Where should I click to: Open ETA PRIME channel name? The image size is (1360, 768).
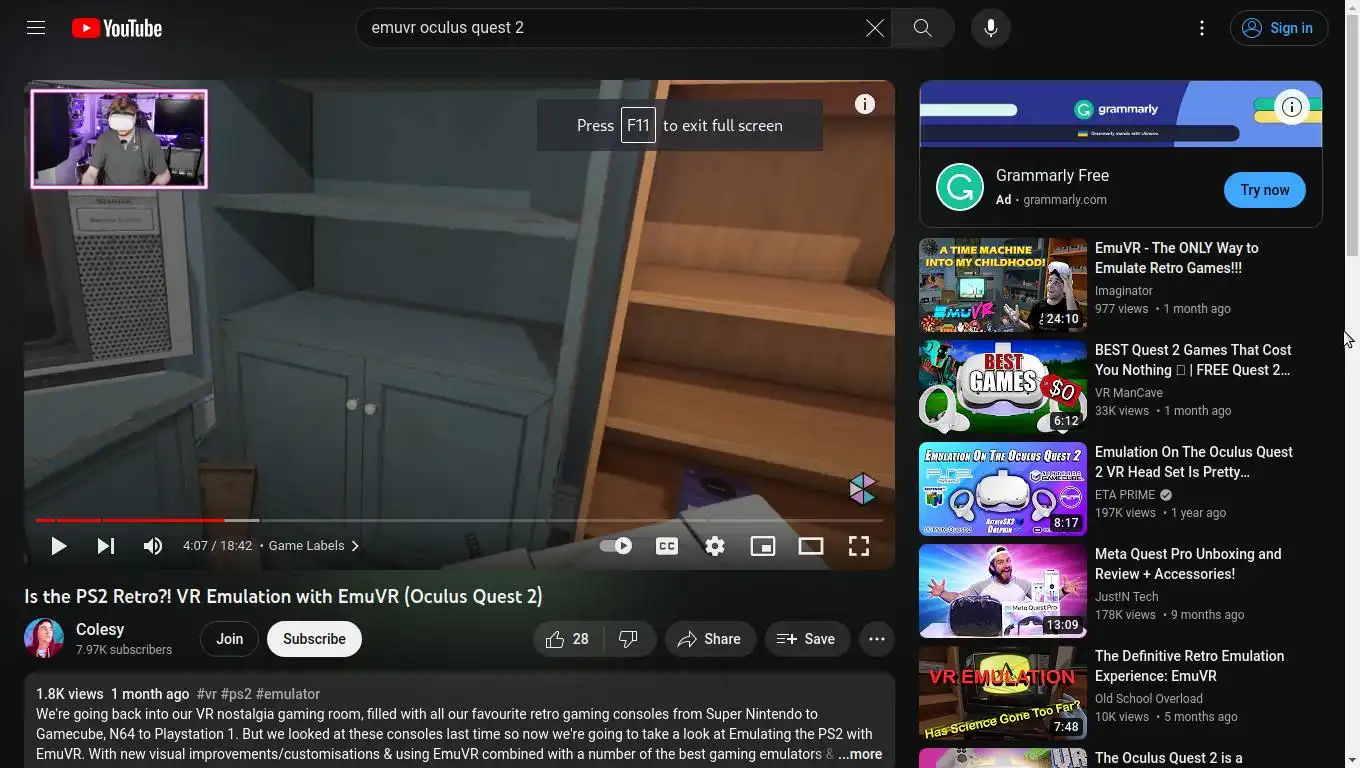pyautogui.click(x=1125, y=495)
